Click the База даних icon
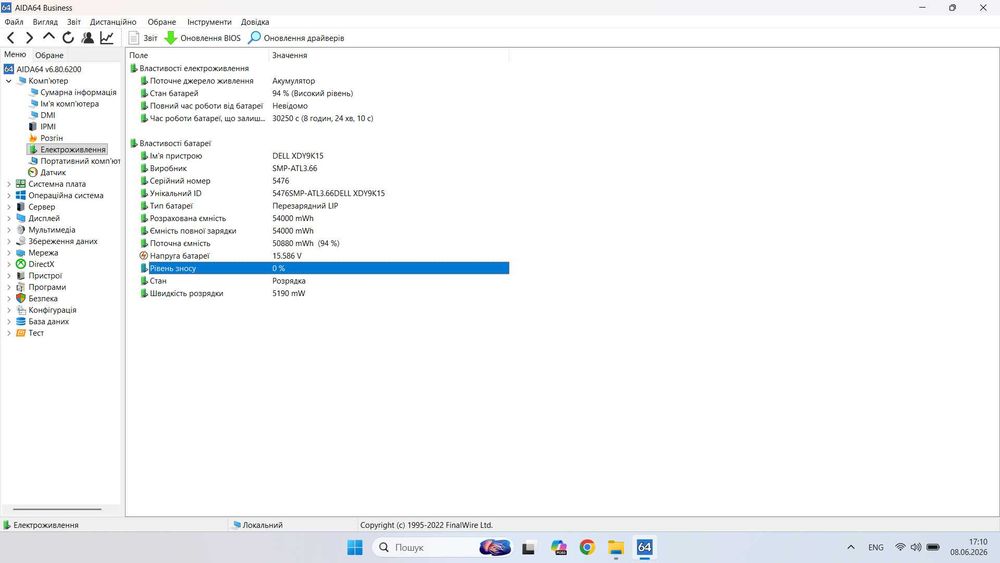This screenshot has width=1000, height=563. tap(20, 322)
